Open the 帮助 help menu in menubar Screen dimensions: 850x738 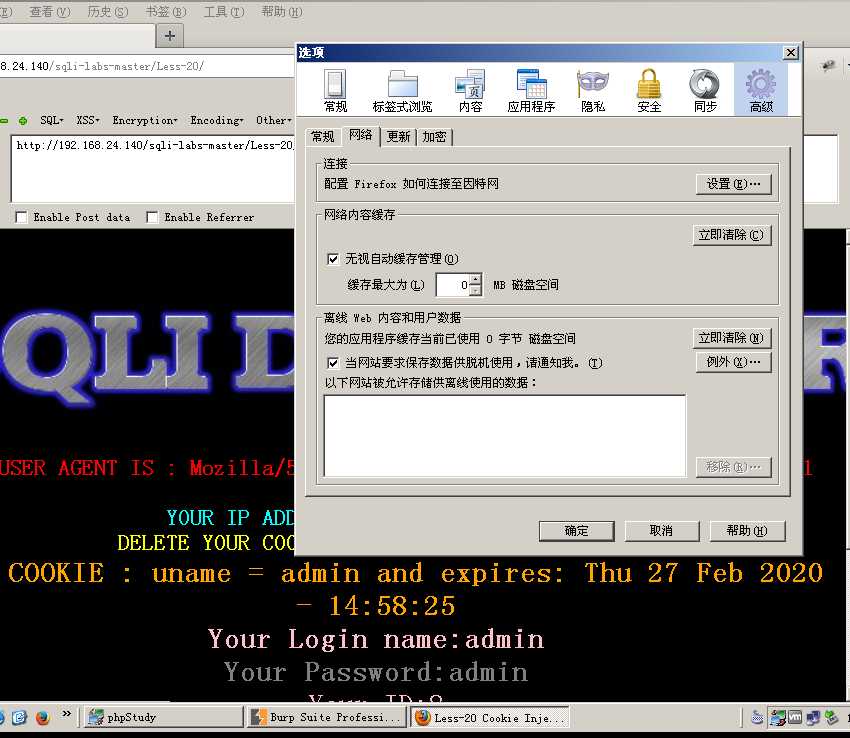282,11
